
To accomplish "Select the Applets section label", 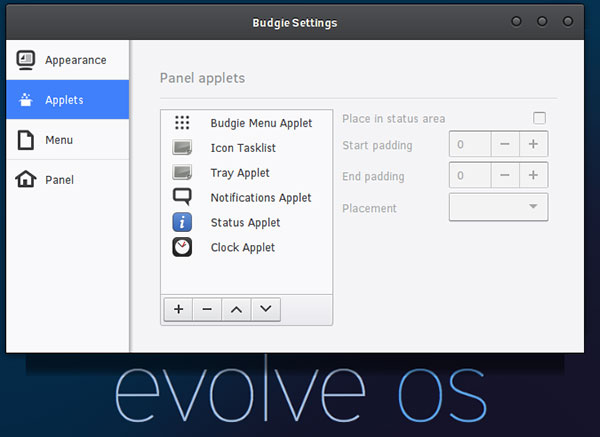I will 64,100.
